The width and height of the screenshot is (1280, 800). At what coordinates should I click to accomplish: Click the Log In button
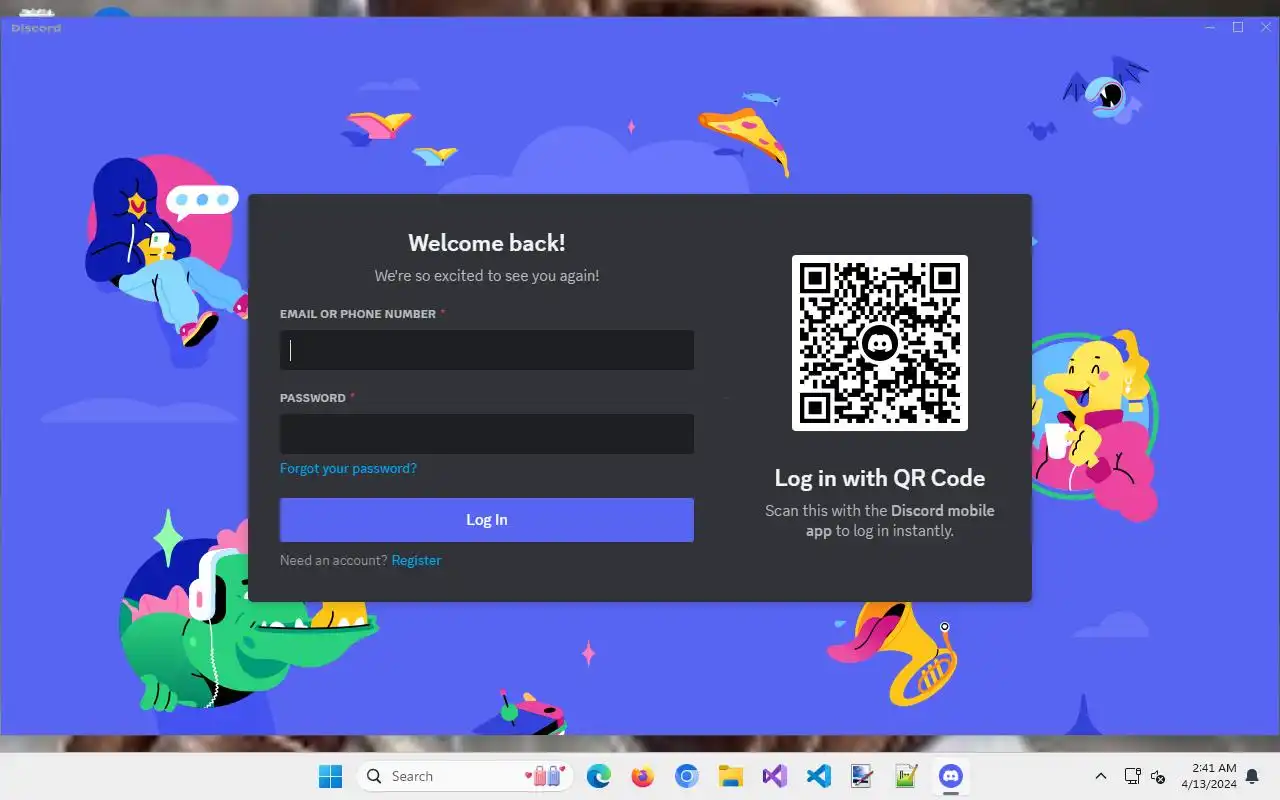pos(487,520)
